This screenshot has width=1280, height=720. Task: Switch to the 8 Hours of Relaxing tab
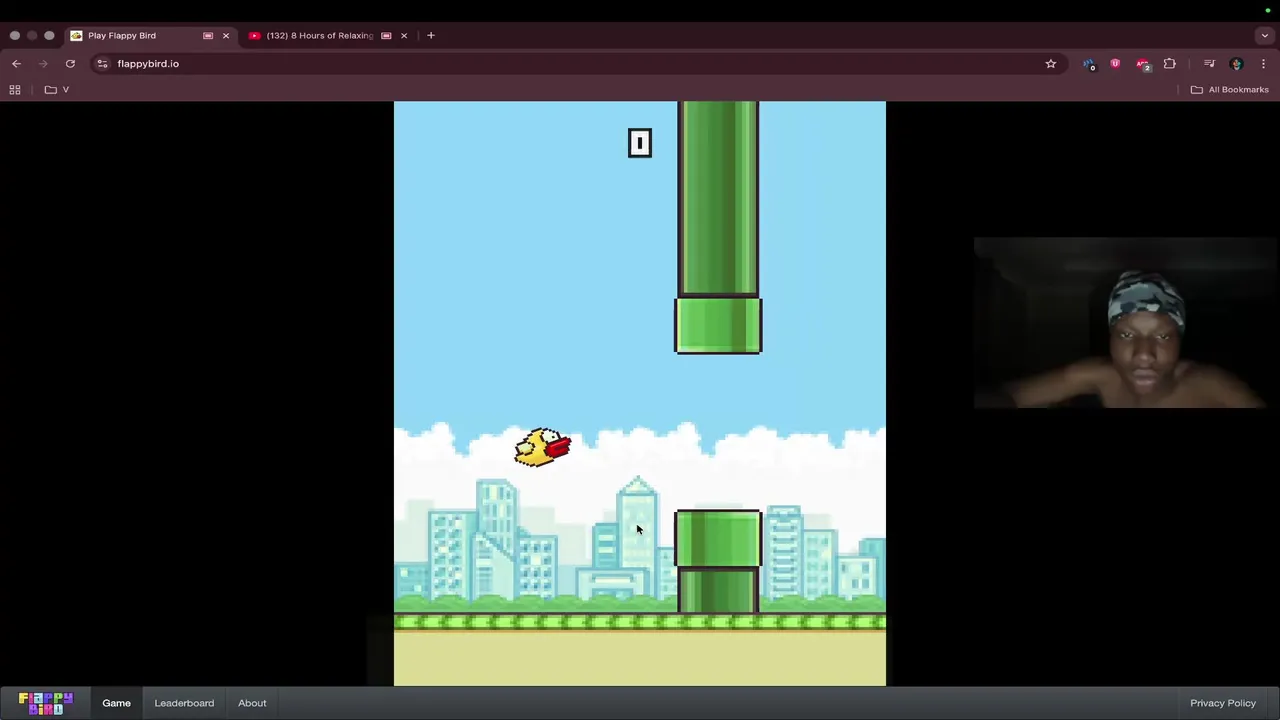(x=328, y=35)
